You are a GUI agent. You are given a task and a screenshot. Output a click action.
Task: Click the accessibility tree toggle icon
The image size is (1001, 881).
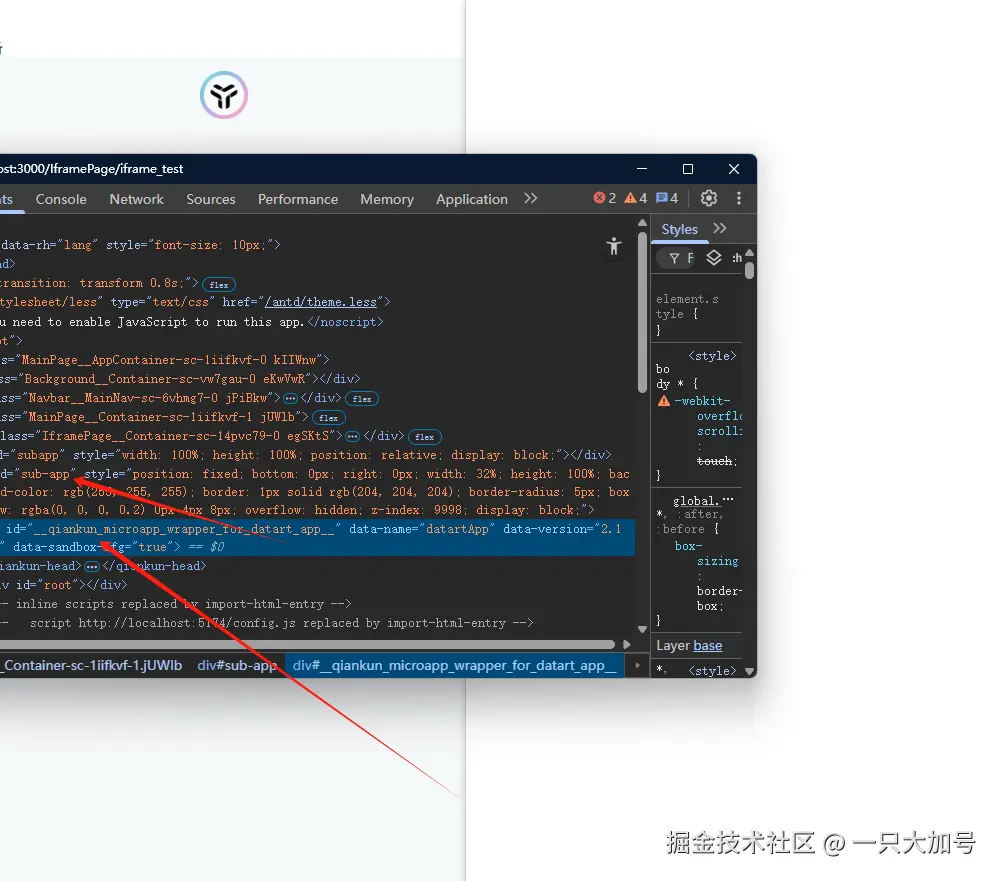click(613, 246)
